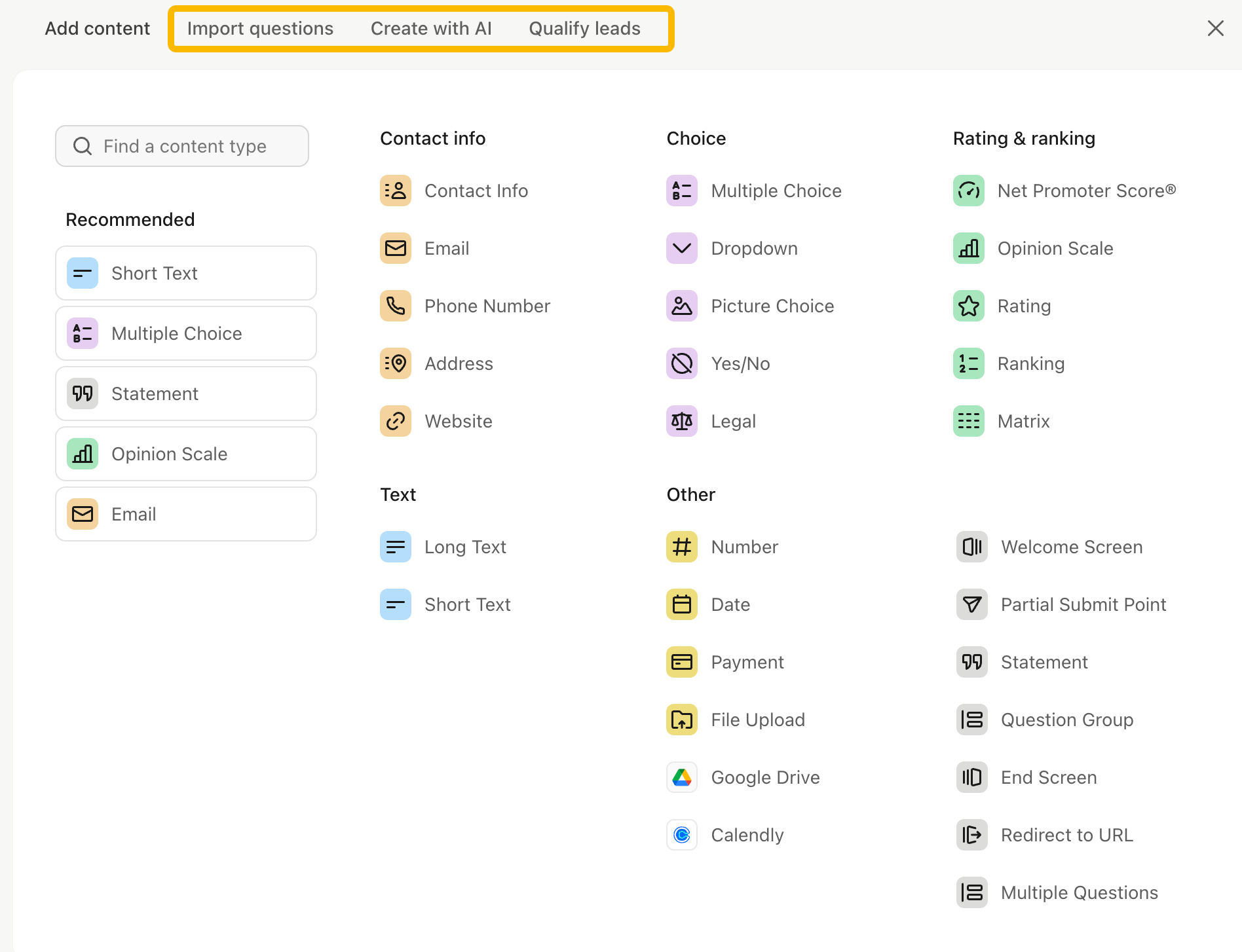This screenshot has height=952, width=1242.
Task: Add recommended Short Text question
Action: point(186,273)
